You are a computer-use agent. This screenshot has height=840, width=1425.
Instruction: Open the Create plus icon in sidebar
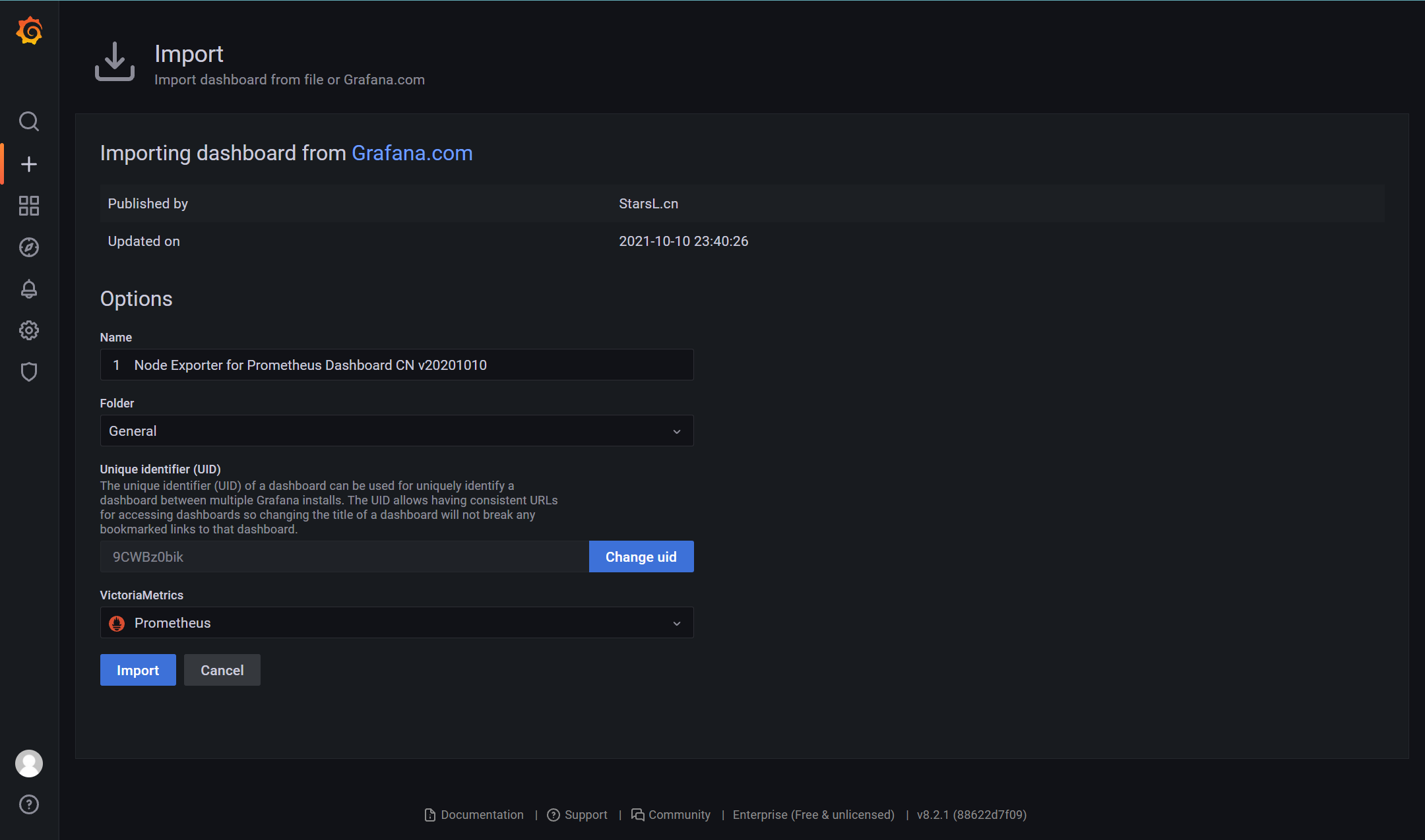click(29, 164)
